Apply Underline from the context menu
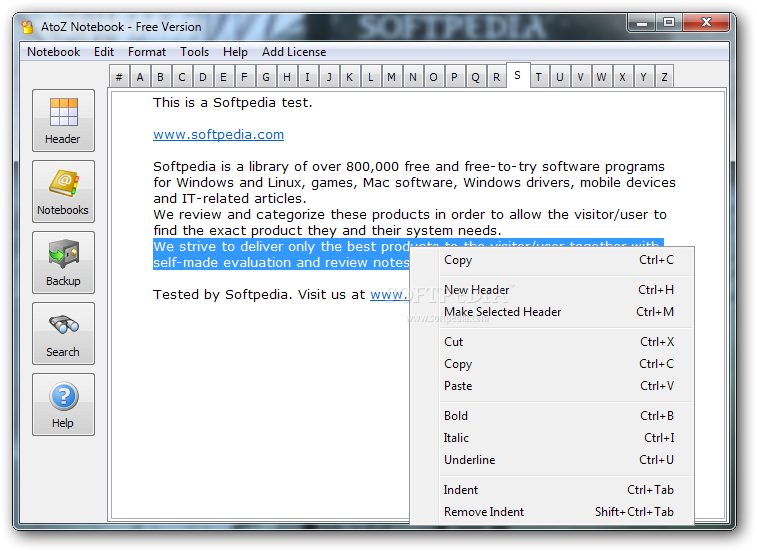The width and height of the screenshot is (757, 551). 552,460
